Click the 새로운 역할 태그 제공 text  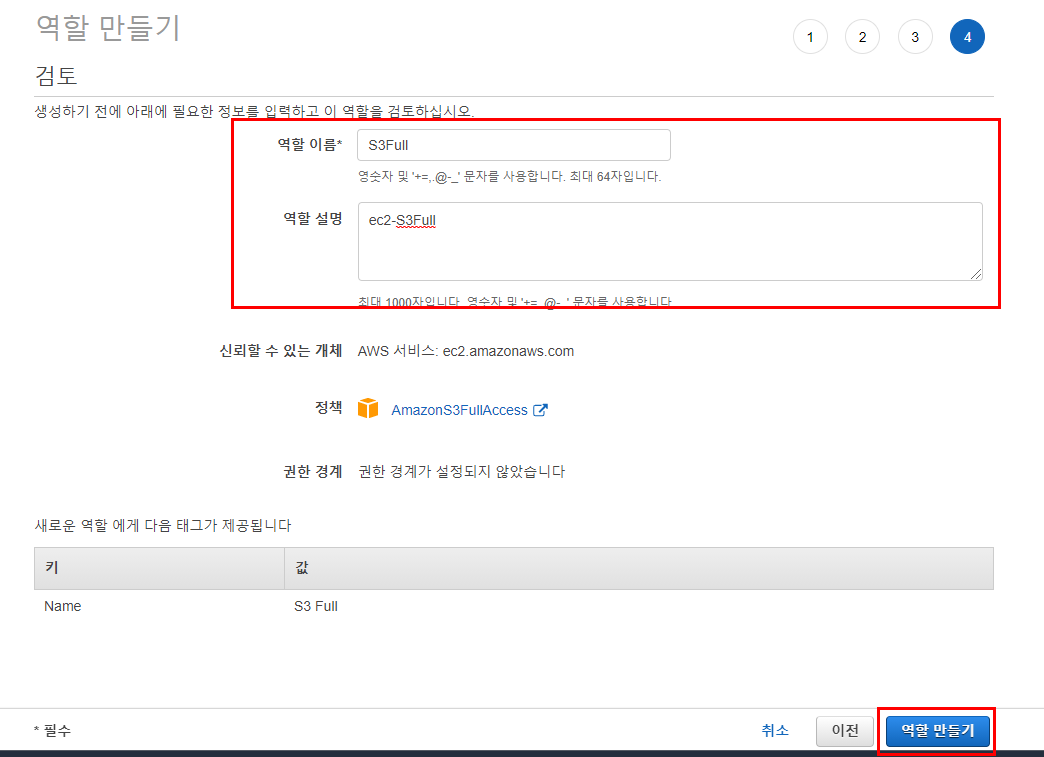(163, 525)
